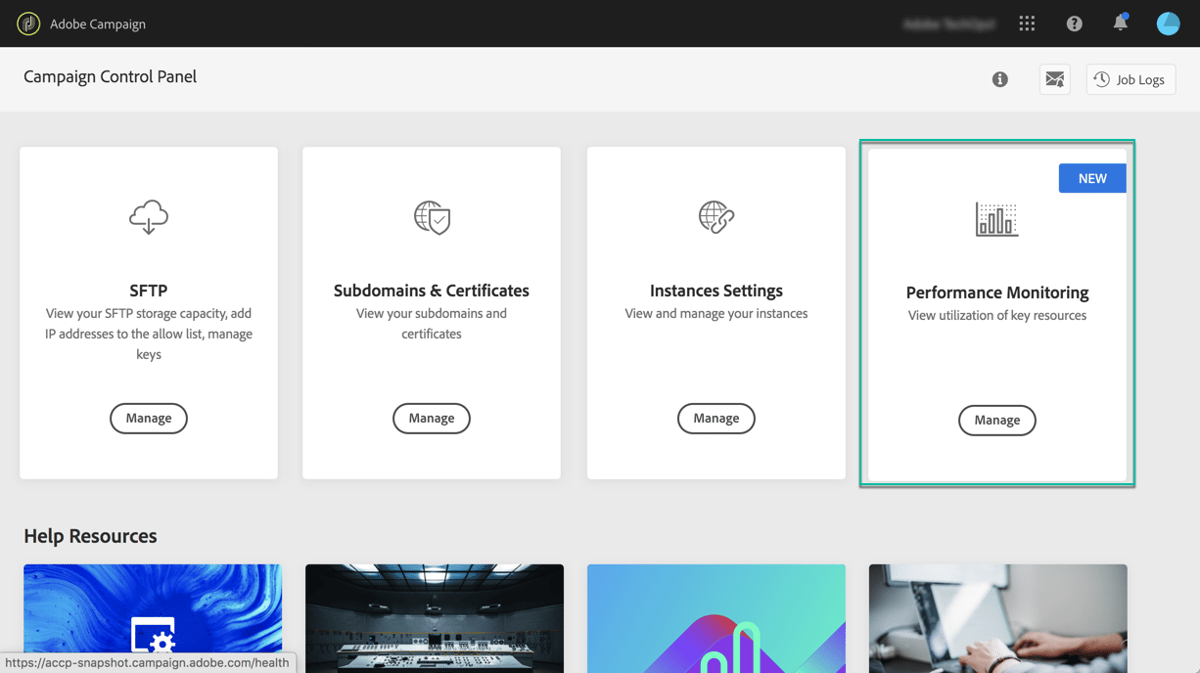Screen dimensions: 1200x673
Task: Click the SFTP cloud icon
Action: (x=148, y=217)
